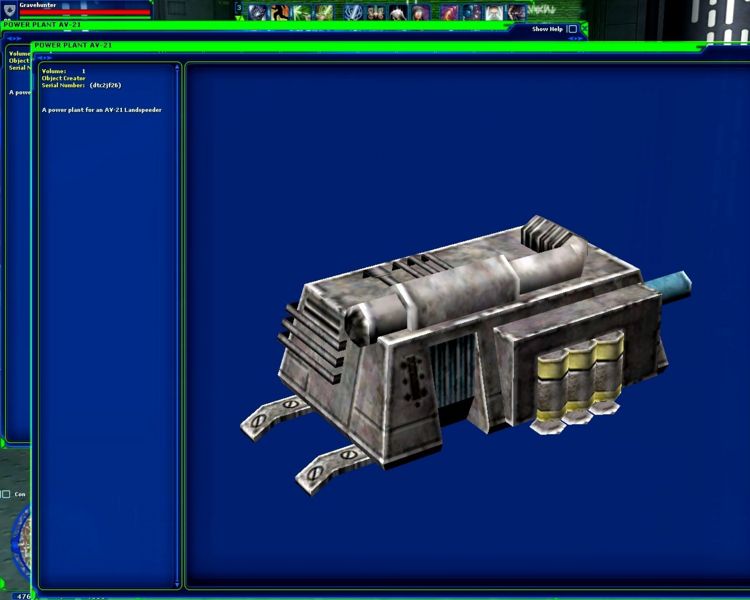This screenshot has height=600, width=750.
Task: Toggle the checkbox next to the Con label
Action: [6, 494]
